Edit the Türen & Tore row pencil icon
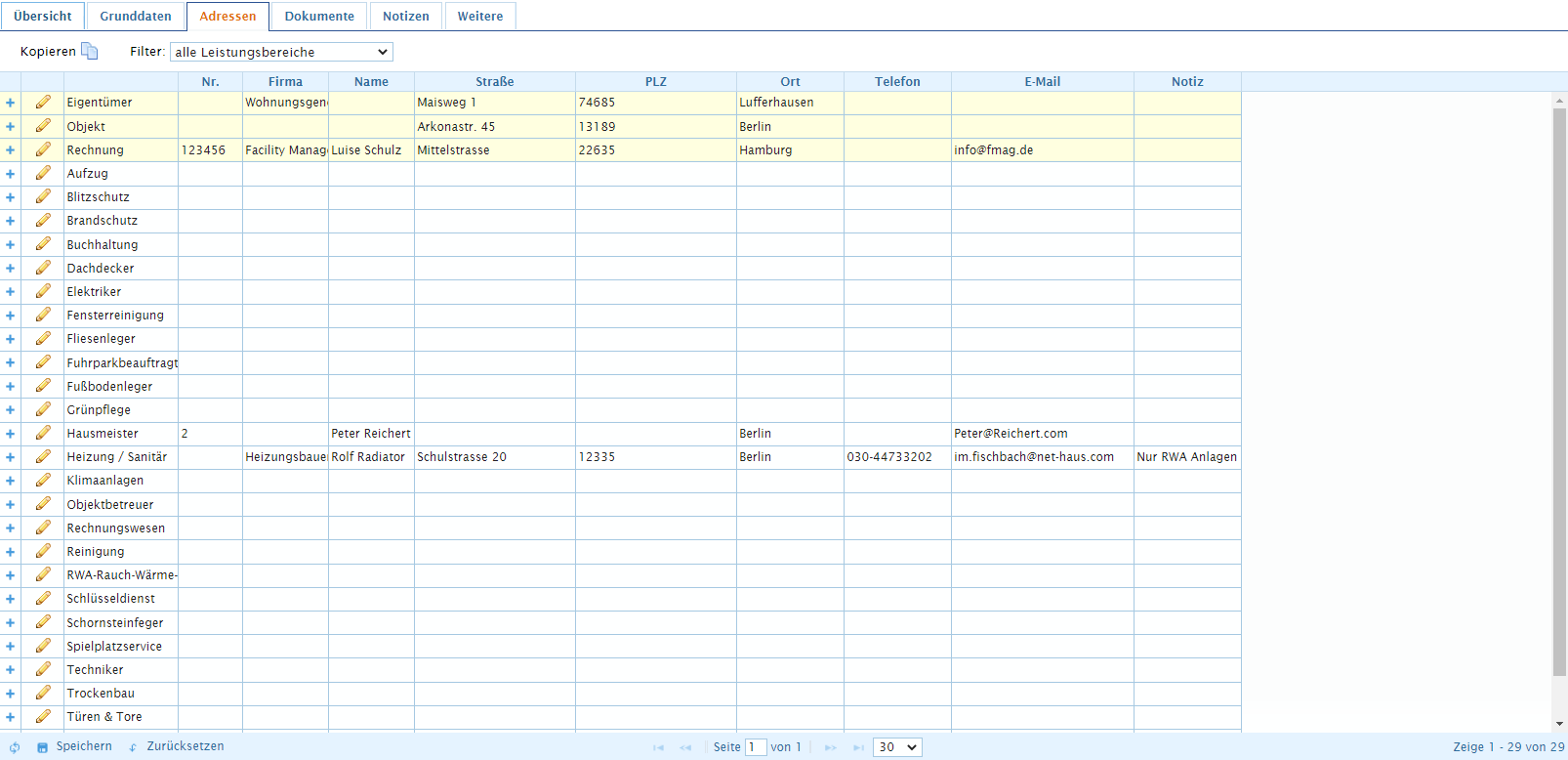Viewport: 1568px width, 760px height. click(x=43, y=716)
